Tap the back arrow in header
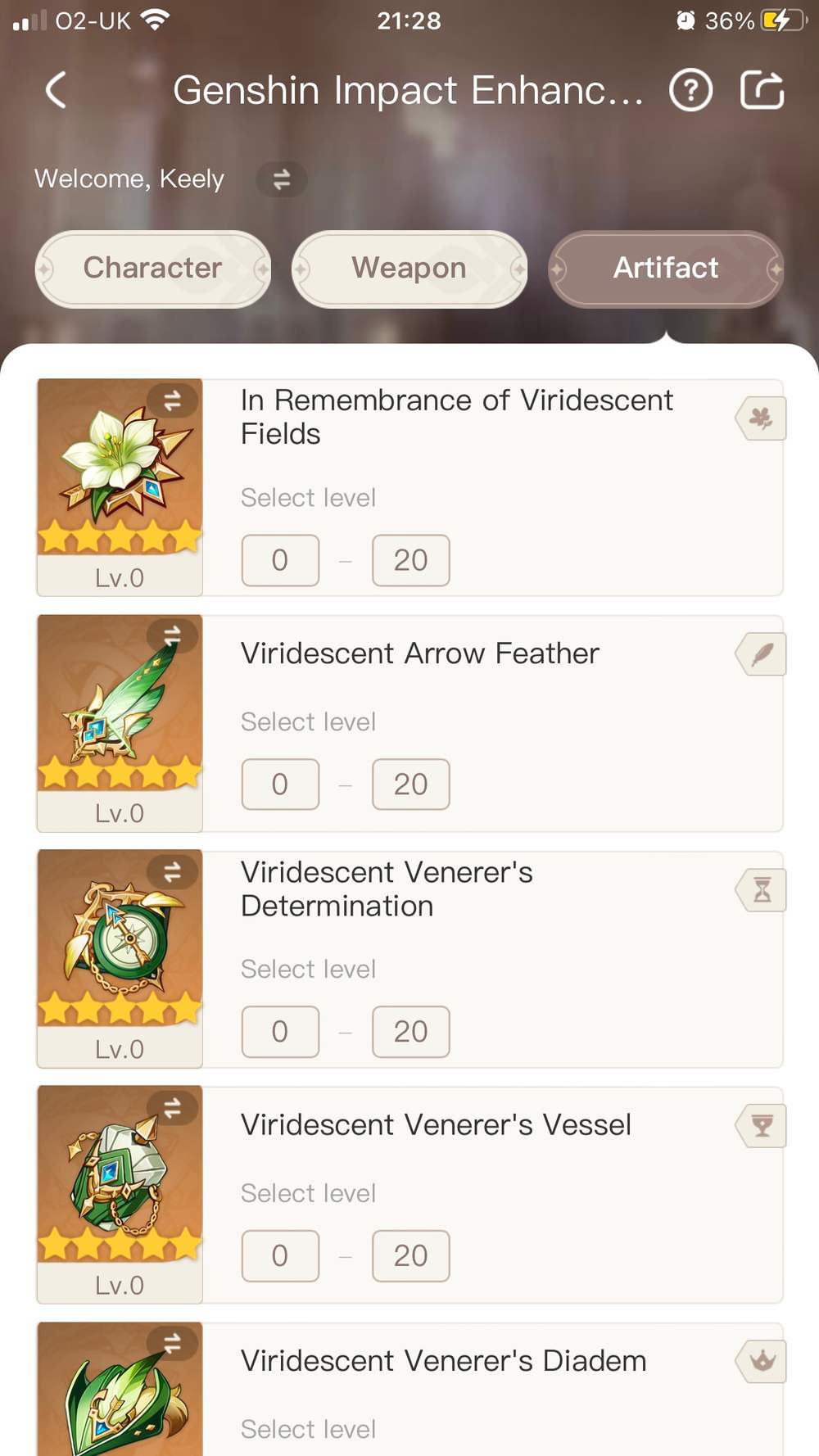819x1456 pixels. tap(56, 90)
